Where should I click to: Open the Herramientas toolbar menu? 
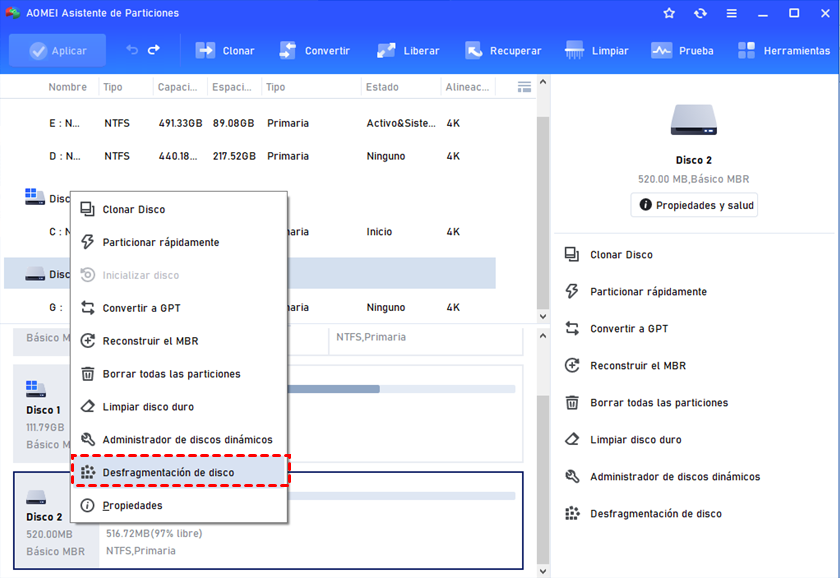point(784,50)
